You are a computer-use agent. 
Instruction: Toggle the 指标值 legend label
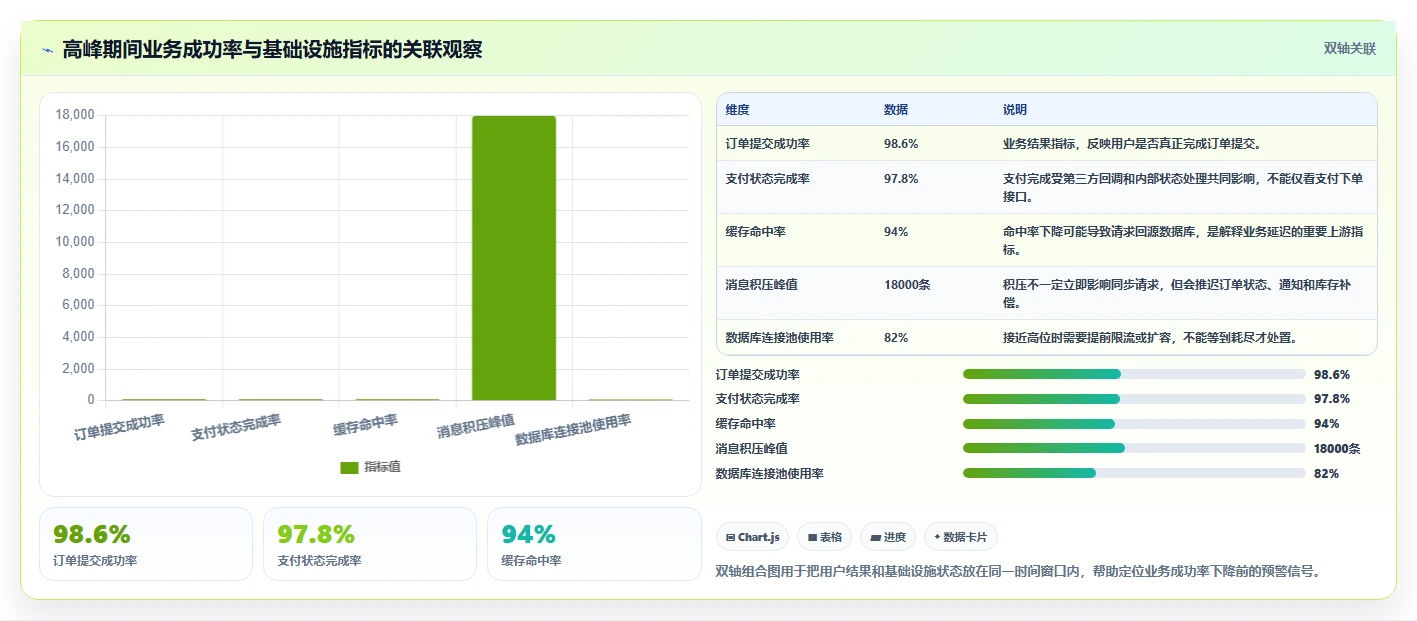[x=382, y=467]
